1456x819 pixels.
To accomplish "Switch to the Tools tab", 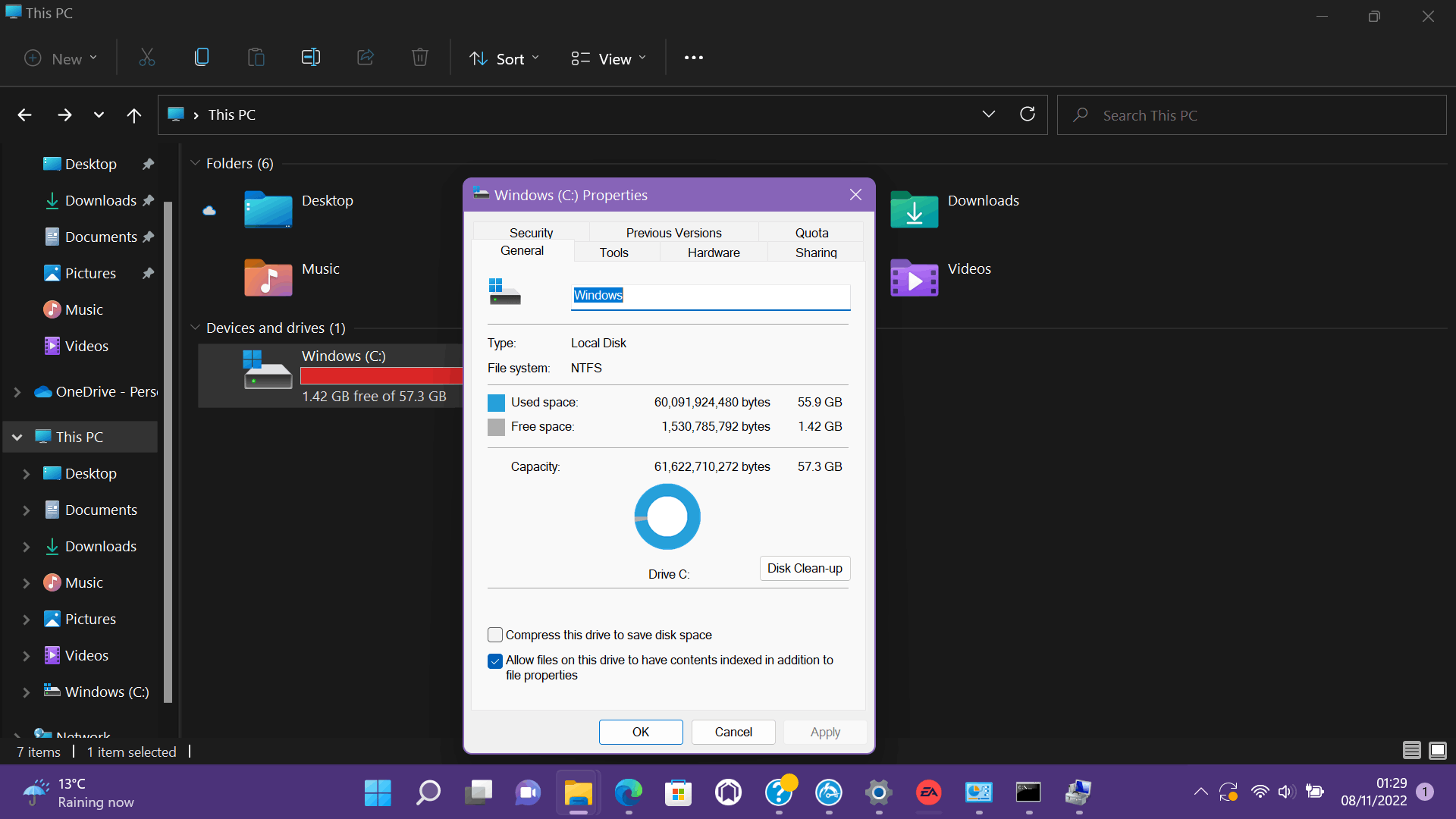I will tap(613, 253).
